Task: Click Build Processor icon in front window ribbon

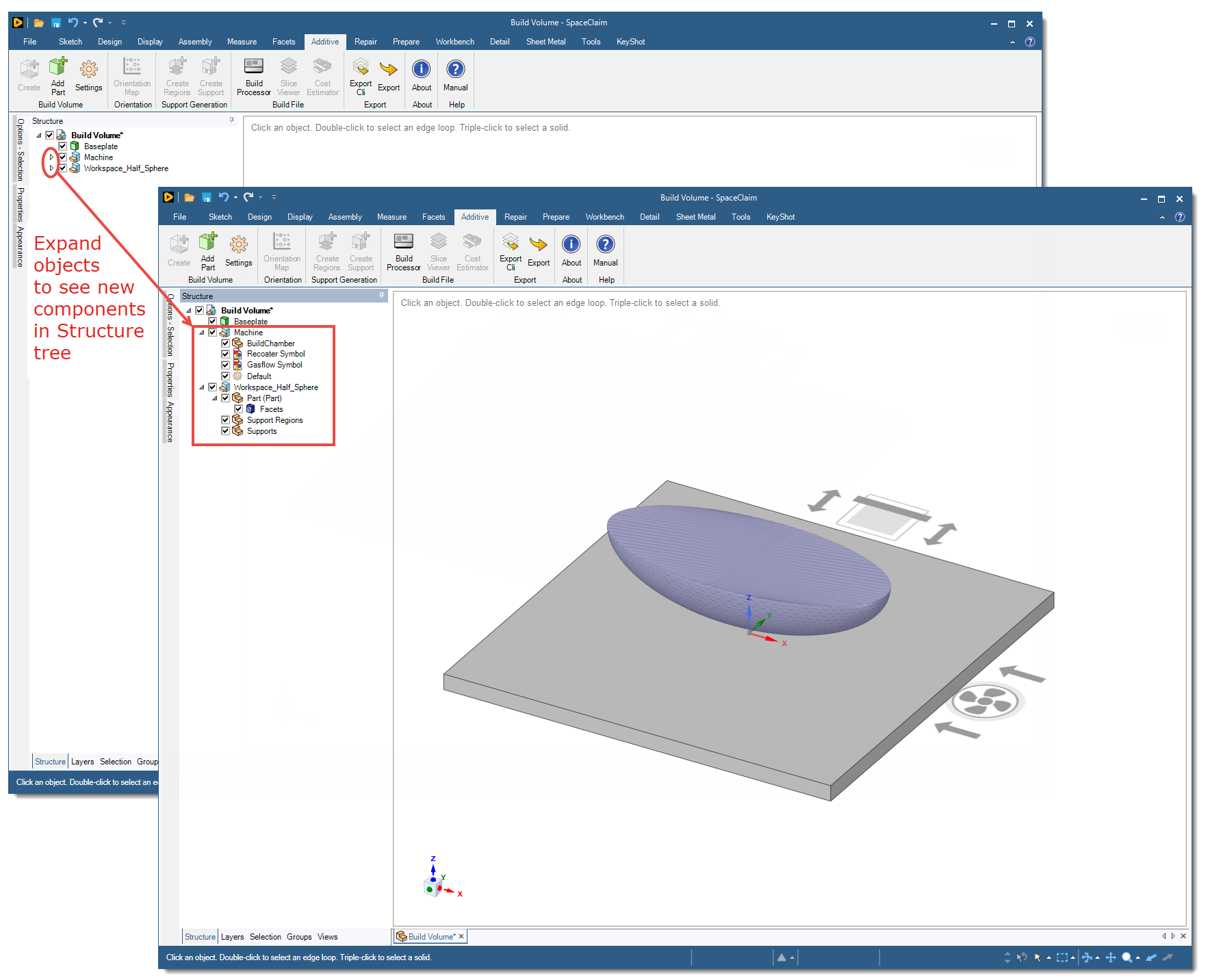Action: coord(404,243)
